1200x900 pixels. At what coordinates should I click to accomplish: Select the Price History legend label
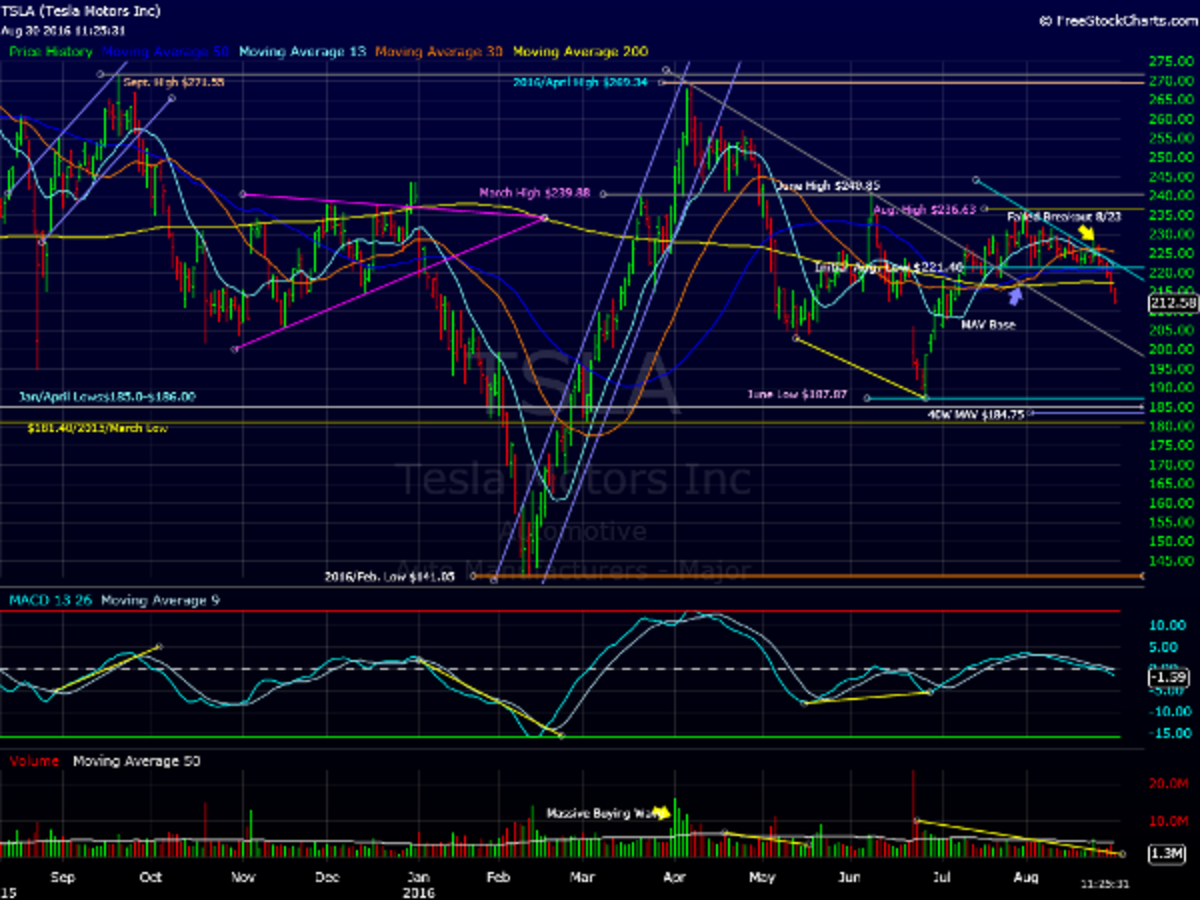tap(51, 51)
